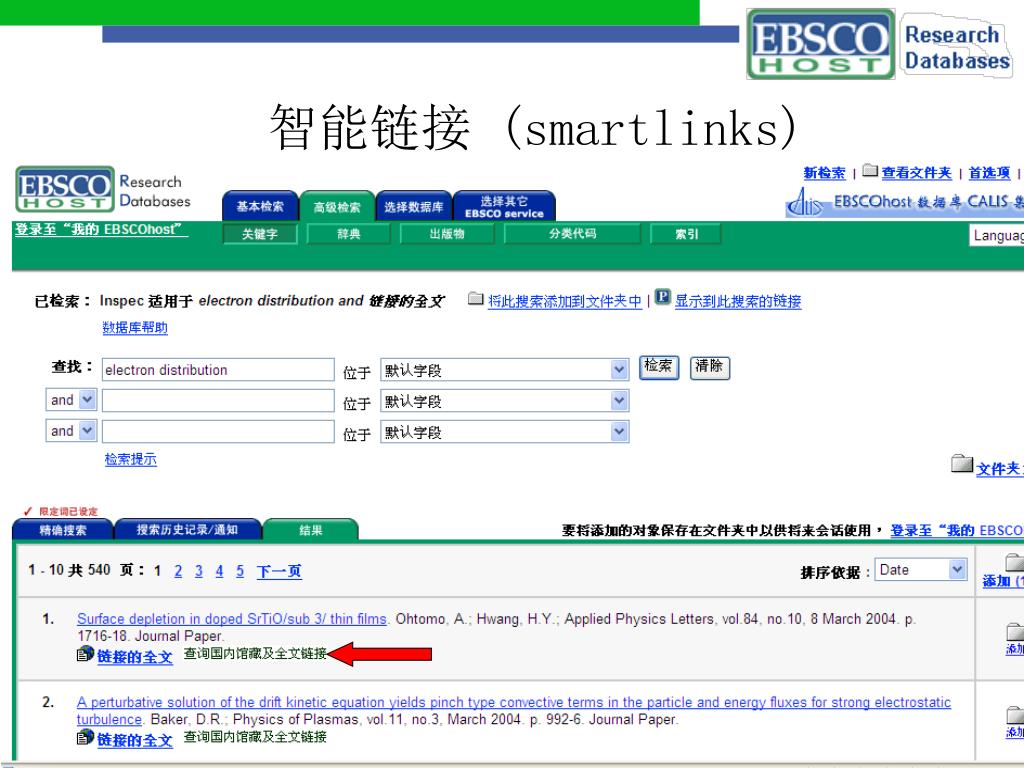Open the 选择其它 EBSCO service tab

coord(504,206)
